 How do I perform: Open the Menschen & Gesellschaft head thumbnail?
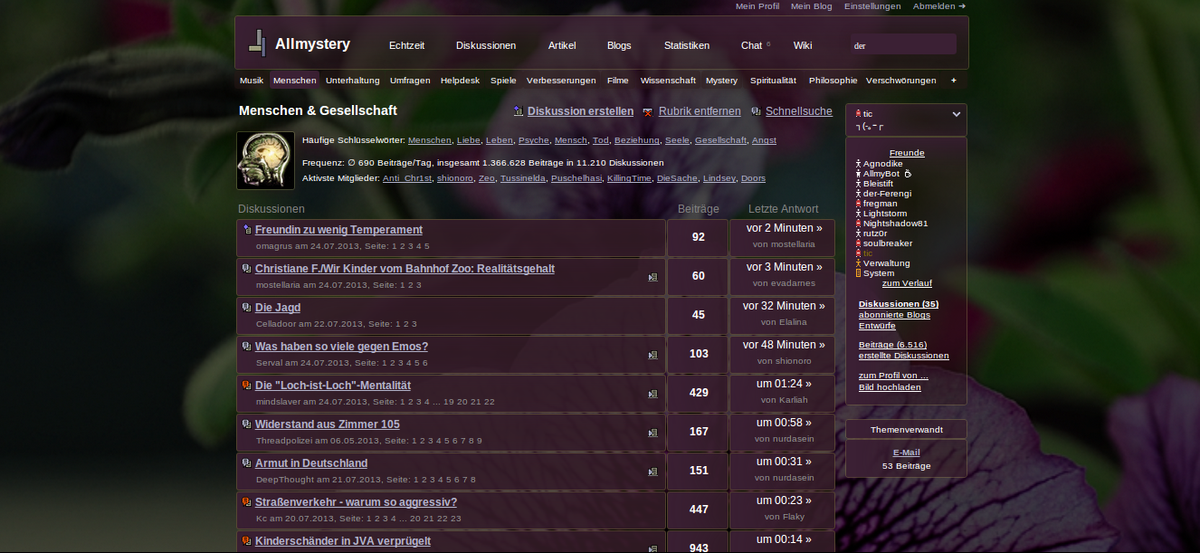point(265,160)
